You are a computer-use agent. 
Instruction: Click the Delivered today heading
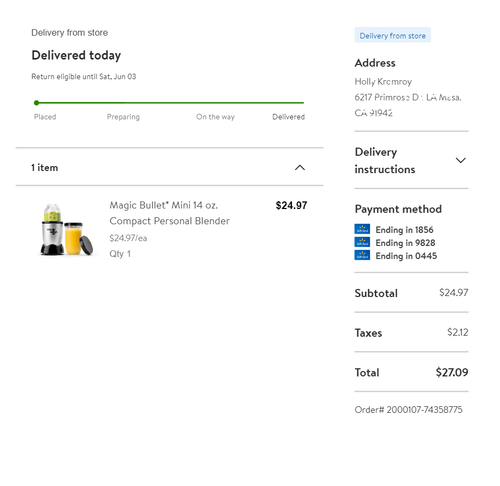pyautogui.click(x=76, y=55)
